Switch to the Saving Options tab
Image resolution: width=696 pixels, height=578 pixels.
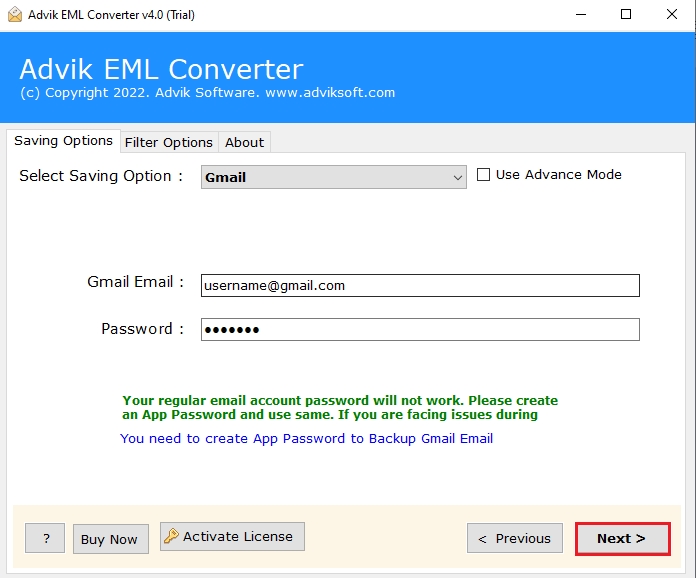click(63, 141)
